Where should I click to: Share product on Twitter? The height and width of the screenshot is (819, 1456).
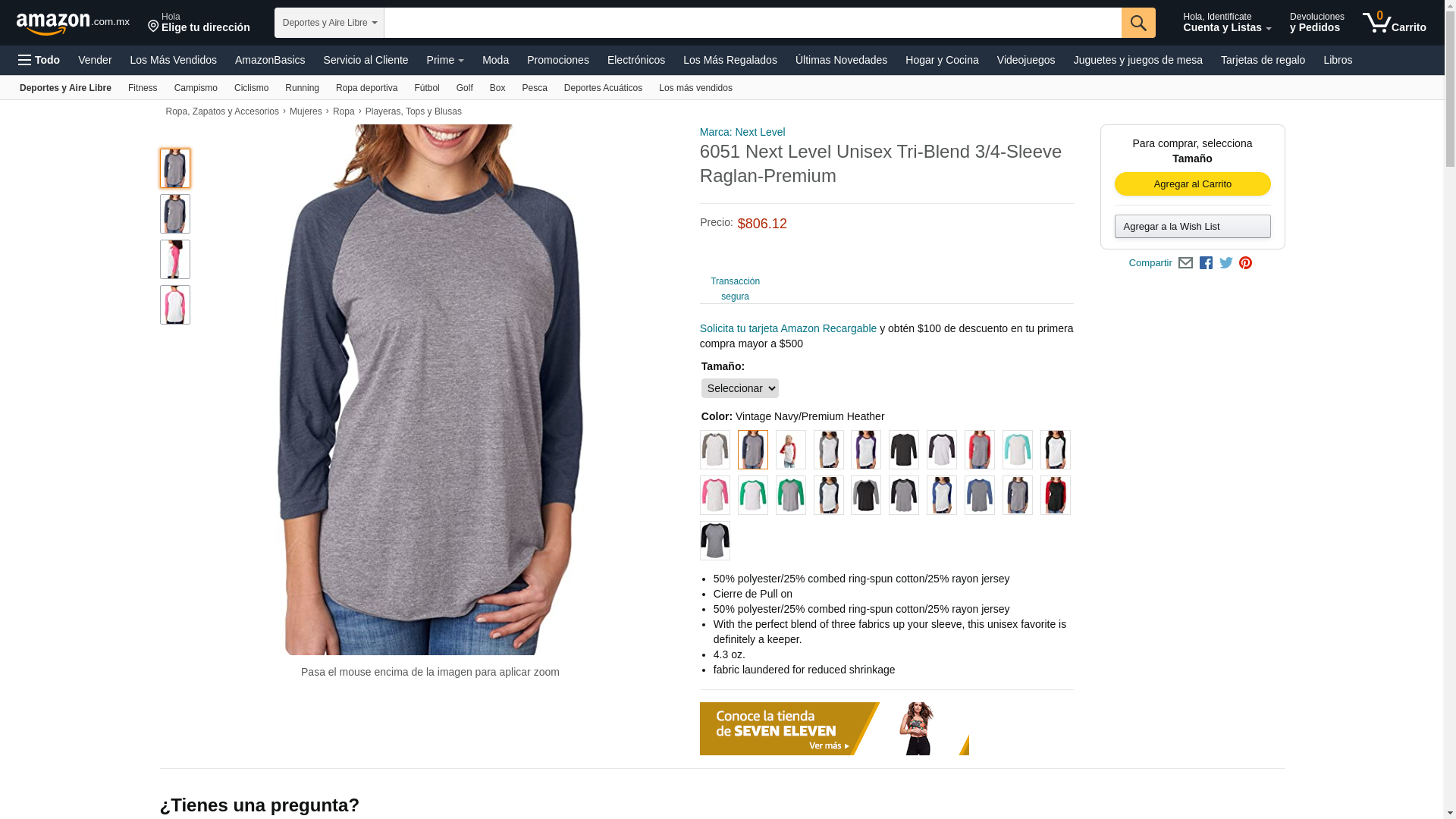[1226, 263]
